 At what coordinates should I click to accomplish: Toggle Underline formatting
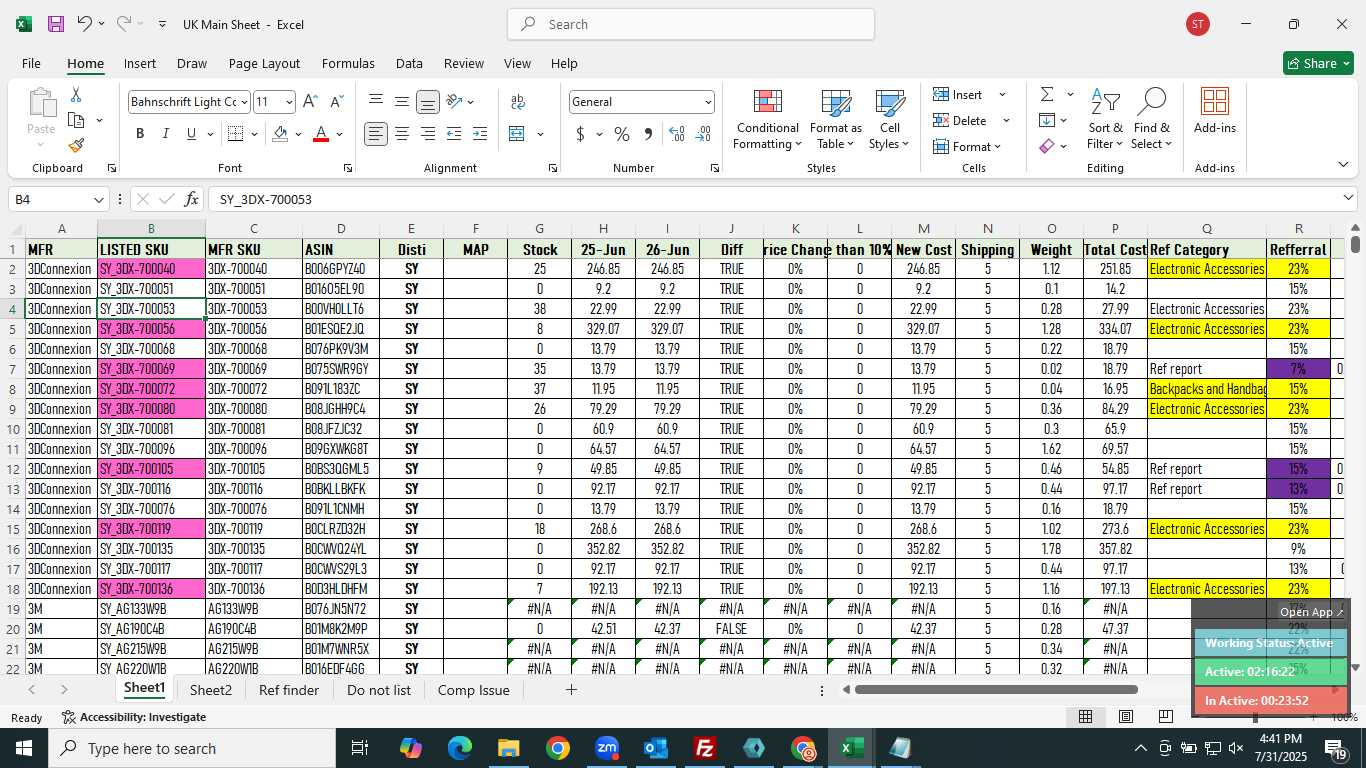coord(191,134)
